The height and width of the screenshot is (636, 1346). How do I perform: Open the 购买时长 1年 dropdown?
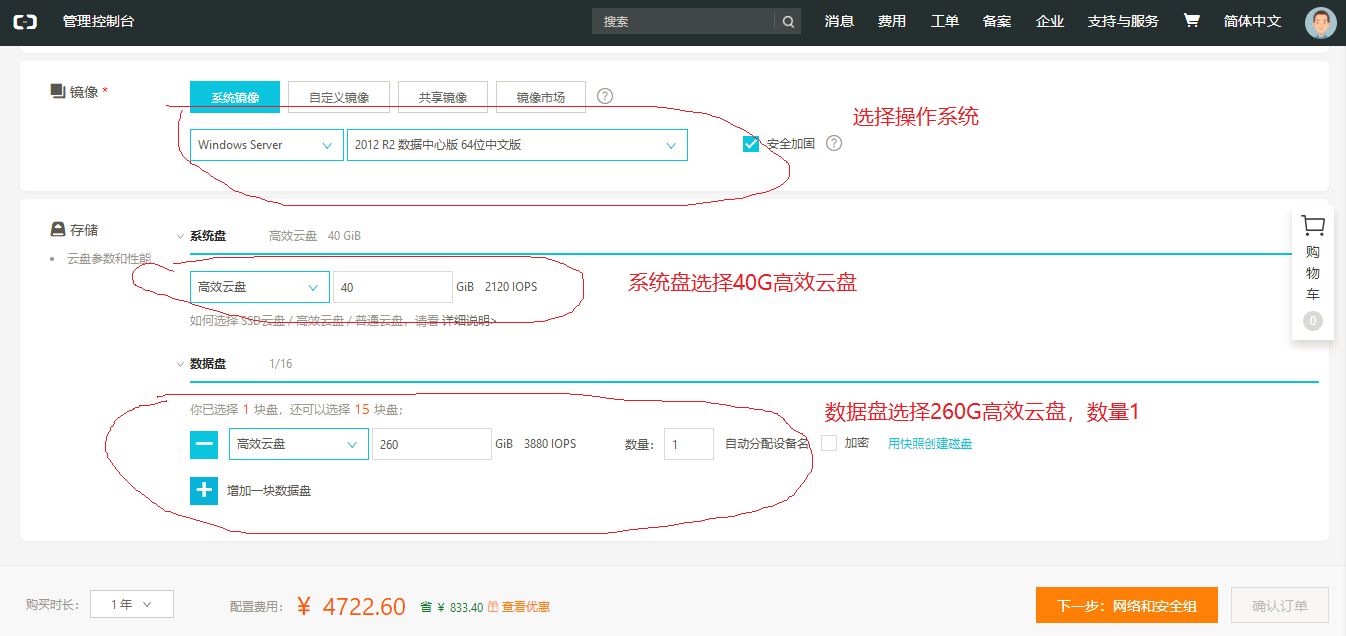click(x=131, y=604)
